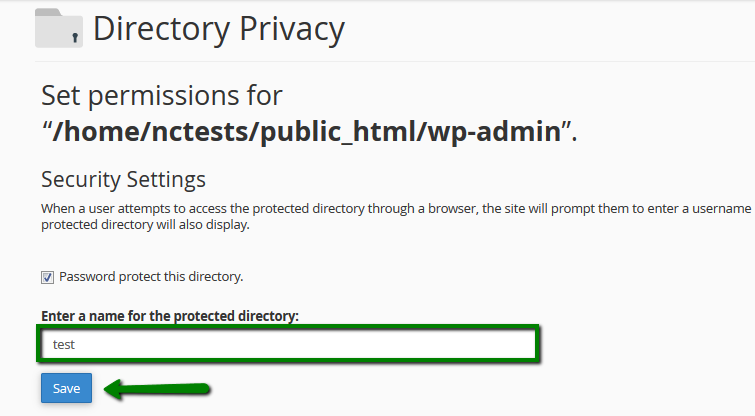
Task: Click the word "test" in the name field
Action: click(x=65, y=345)
